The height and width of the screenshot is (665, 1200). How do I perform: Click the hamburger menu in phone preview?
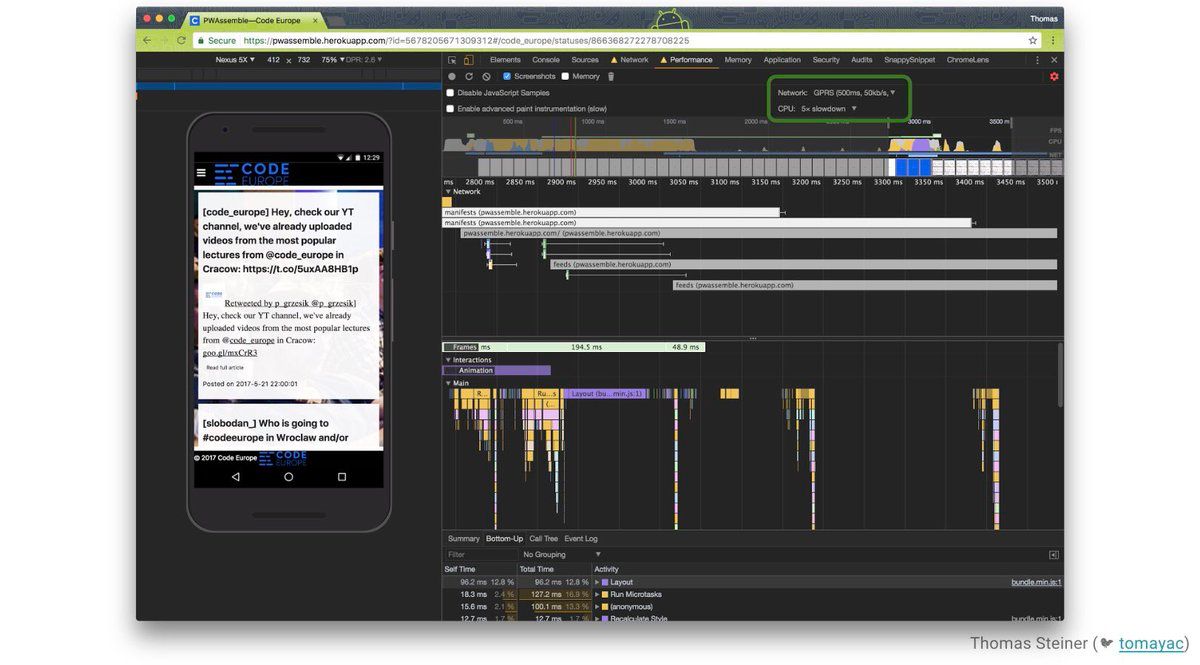pyautogui.click(x=201, y=173)
